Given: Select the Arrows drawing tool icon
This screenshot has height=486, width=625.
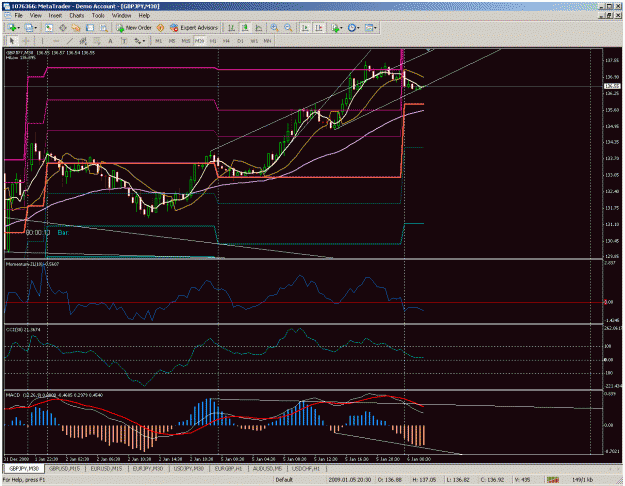Looking at the screenshot, I should coord(138,41).
